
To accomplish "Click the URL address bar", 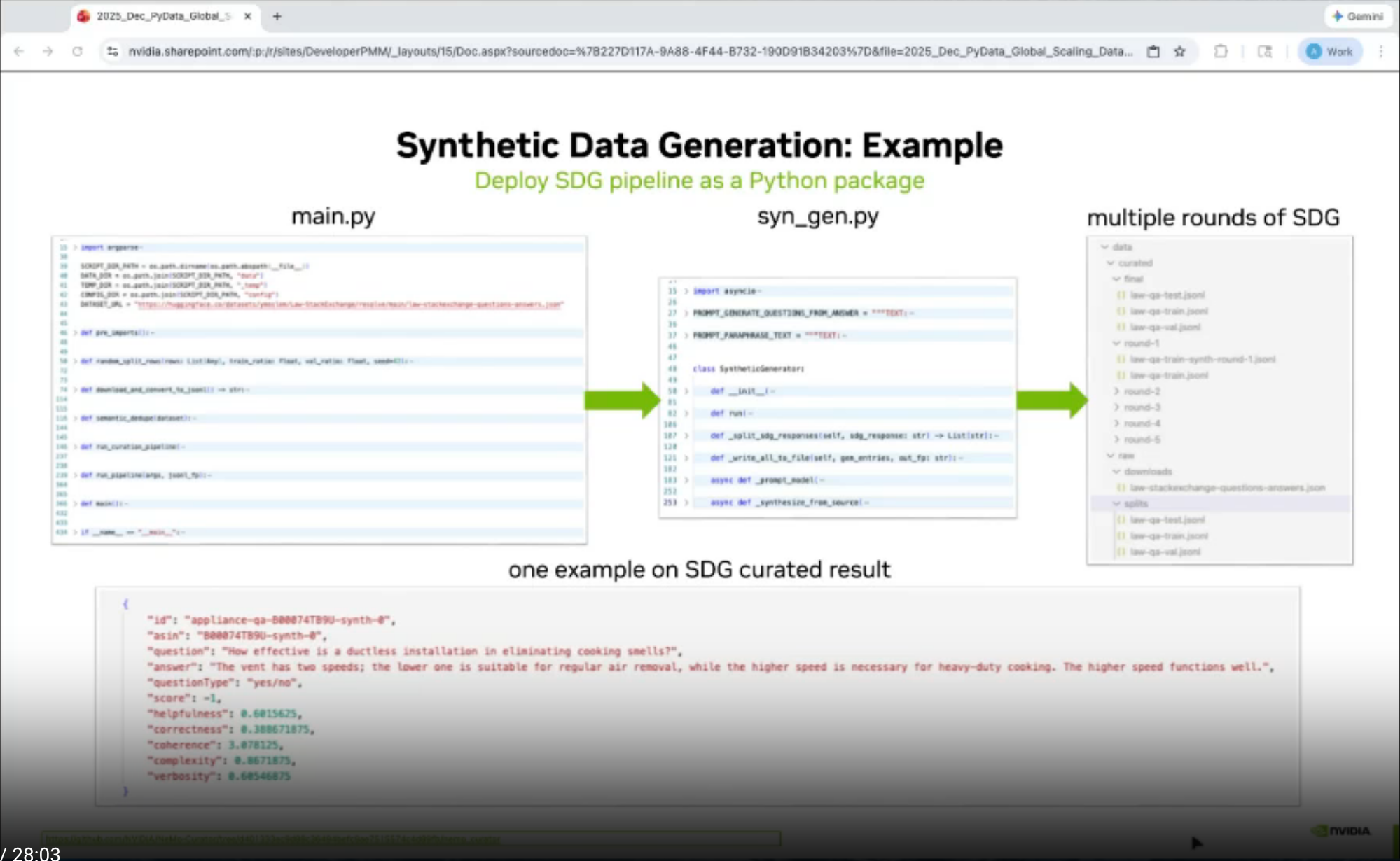I will tap(630, 51).
